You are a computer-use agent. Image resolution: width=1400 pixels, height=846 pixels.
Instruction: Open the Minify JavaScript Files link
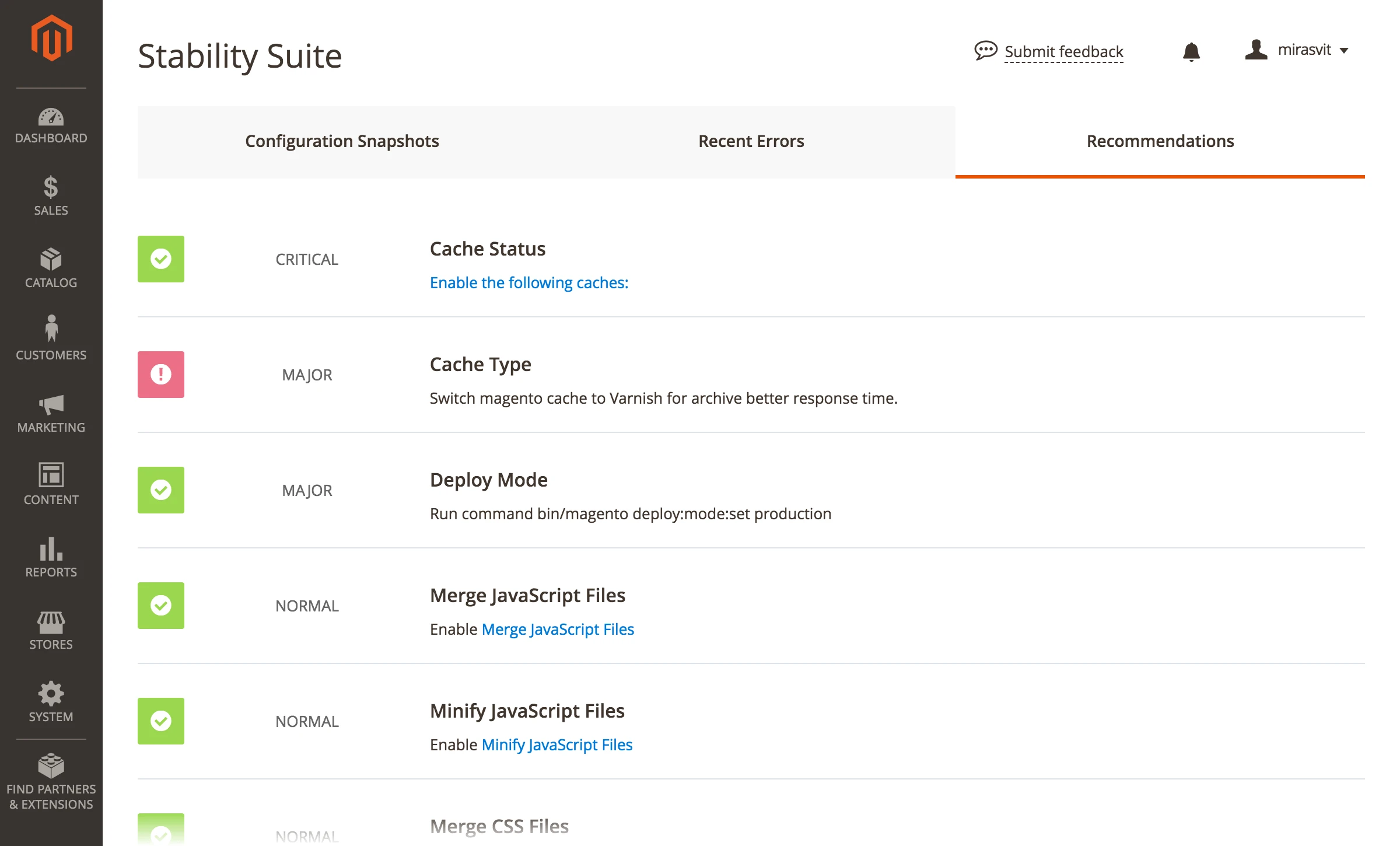(556, 744)
